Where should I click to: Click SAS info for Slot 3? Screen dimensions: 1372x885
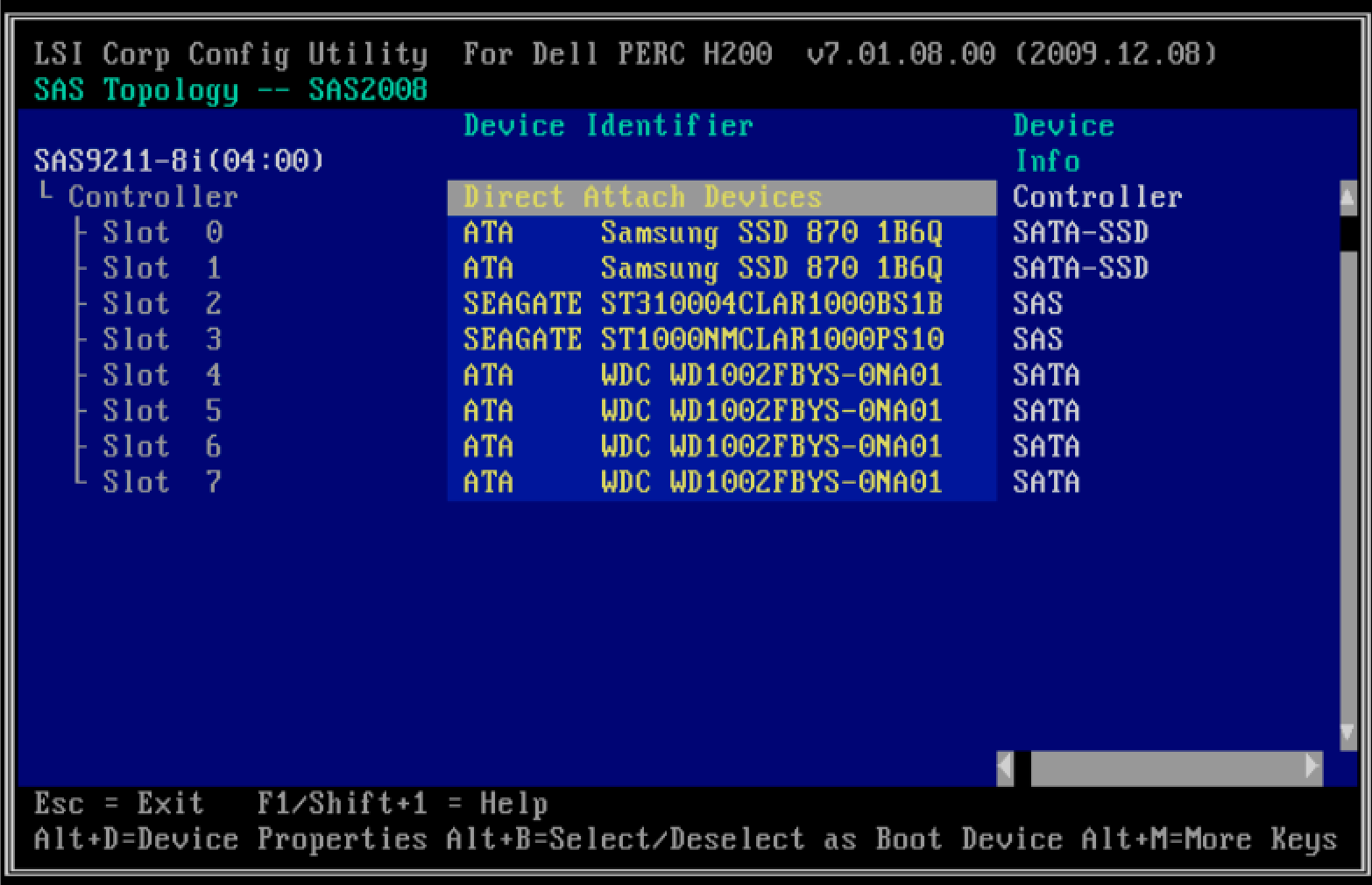[x=1038, y=339]
